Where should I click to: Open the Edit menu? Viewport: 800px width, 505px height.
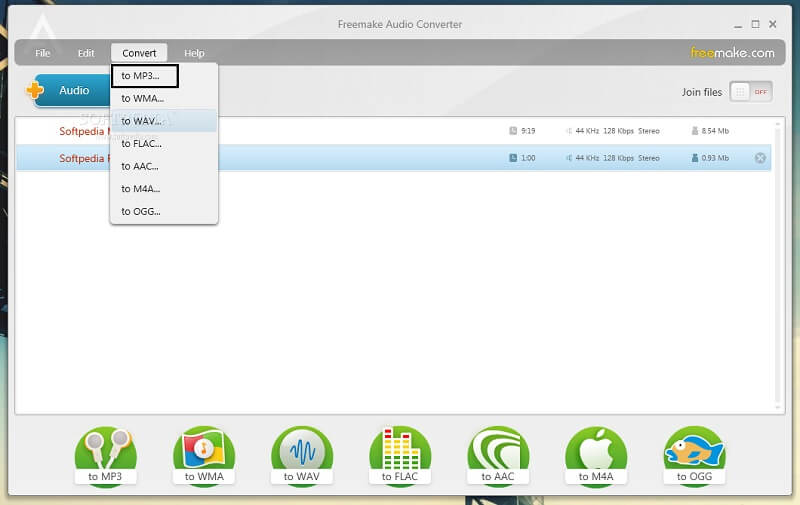point(86,53)
